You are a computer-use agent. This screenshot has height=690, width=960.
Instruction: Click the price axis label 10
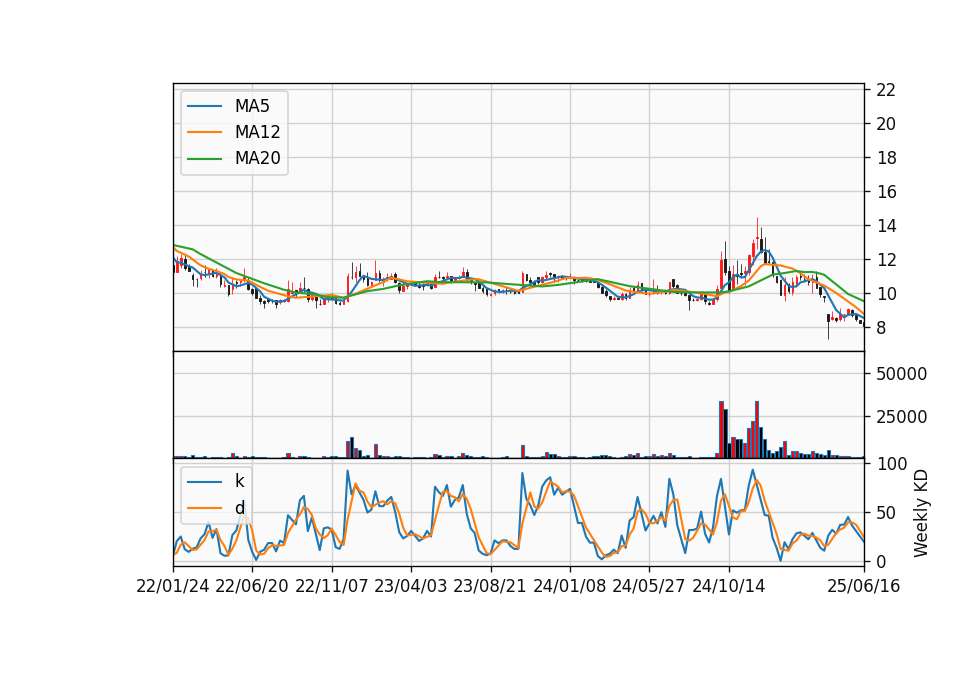pyautogui.click(x=886, y=294)
